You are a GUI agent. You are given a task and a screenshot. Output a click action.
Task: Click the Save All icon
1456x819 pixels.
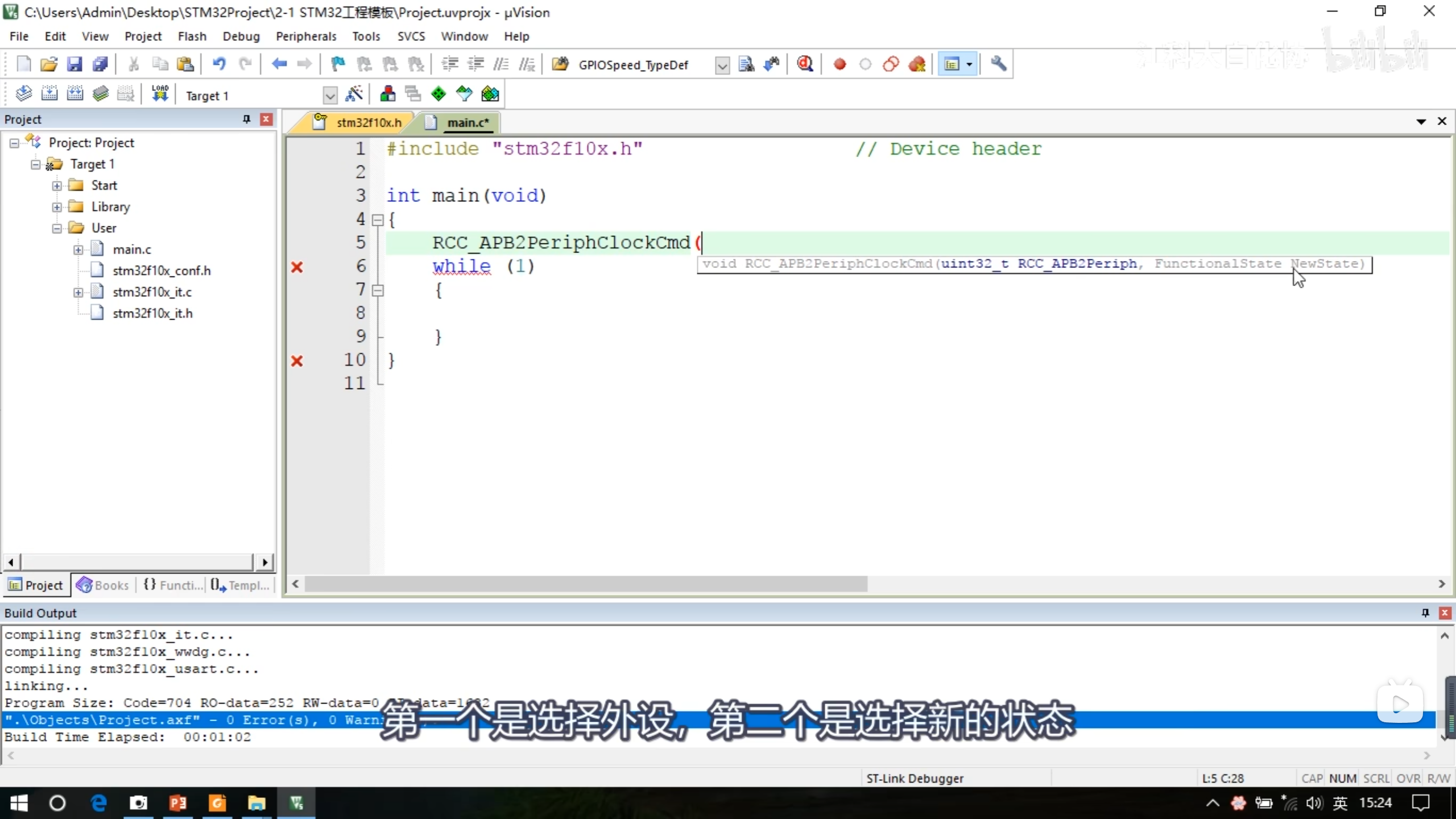pos(100,64)
